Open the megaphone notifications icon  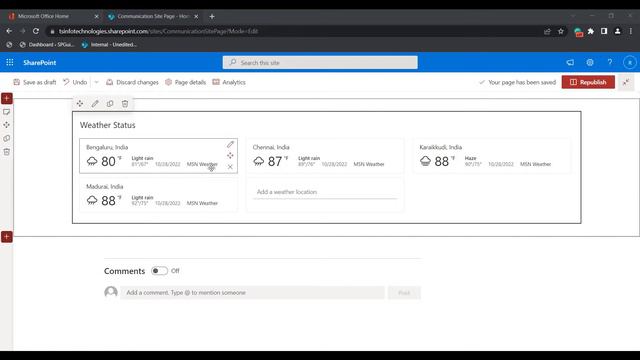point(570,62)
